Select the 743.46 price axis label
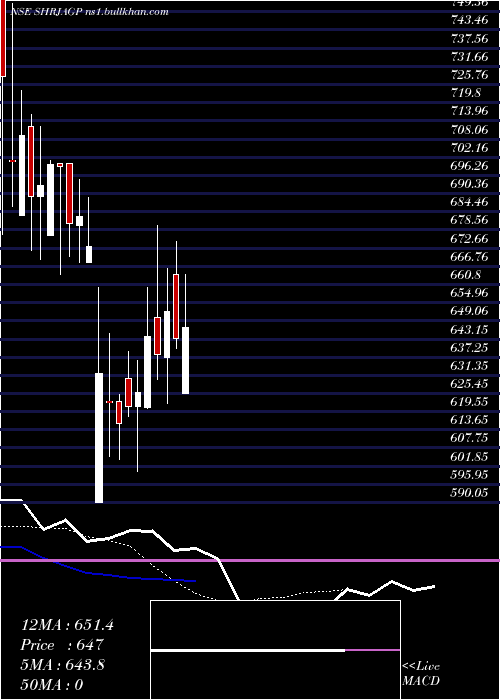The width and height of the screenshot is (500, 700). (469, 20)
